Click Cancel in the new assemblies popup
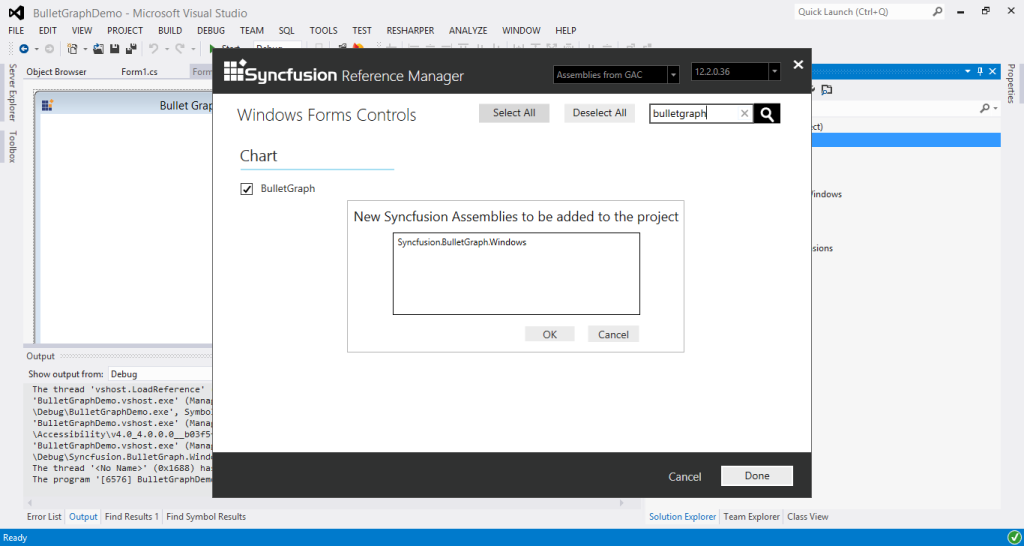The width and height of the screenshot is (1024, 546). click(x=613, y=334)
